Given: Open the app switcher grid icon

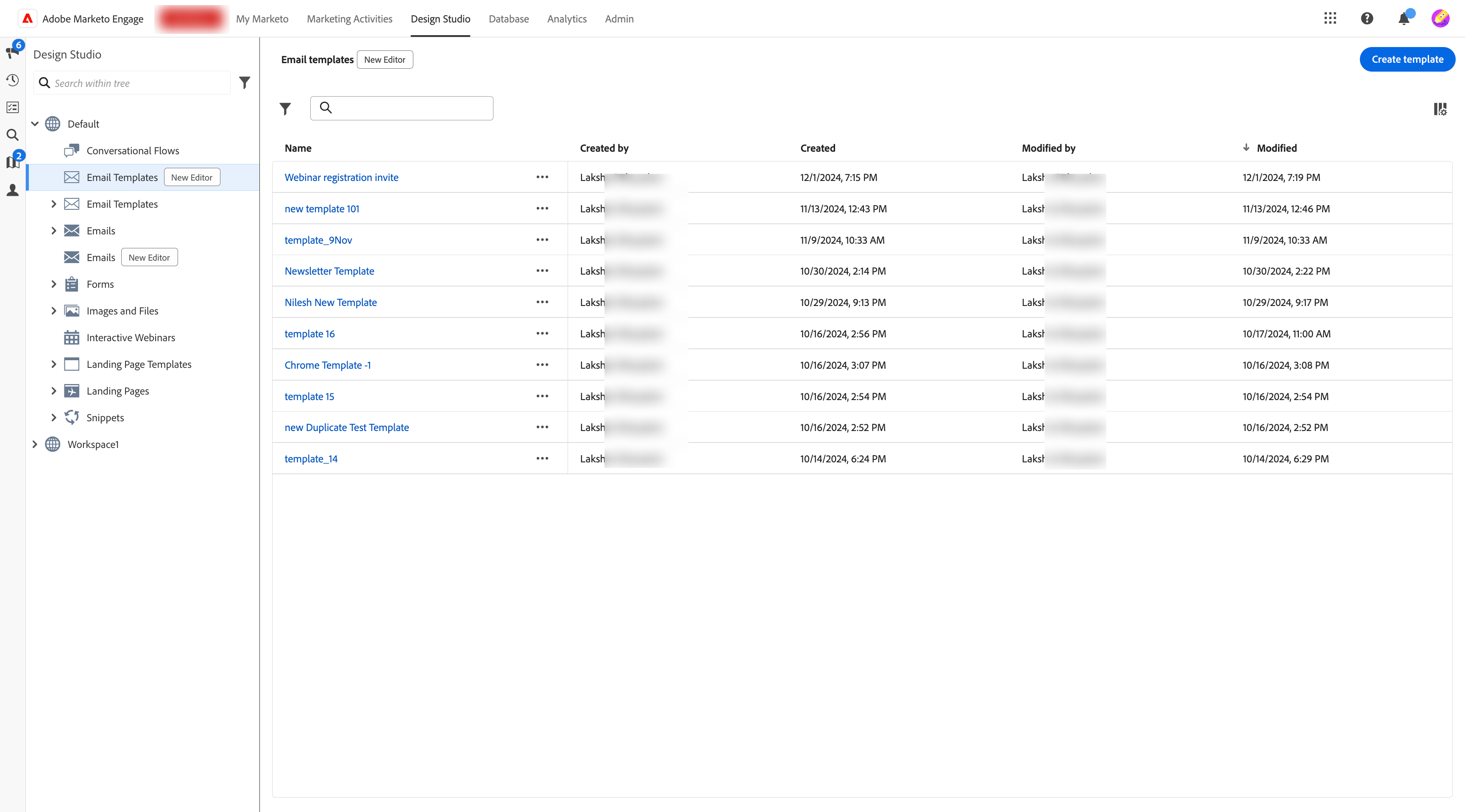Looking at the screenshot, I should [x=1331, y=18].
